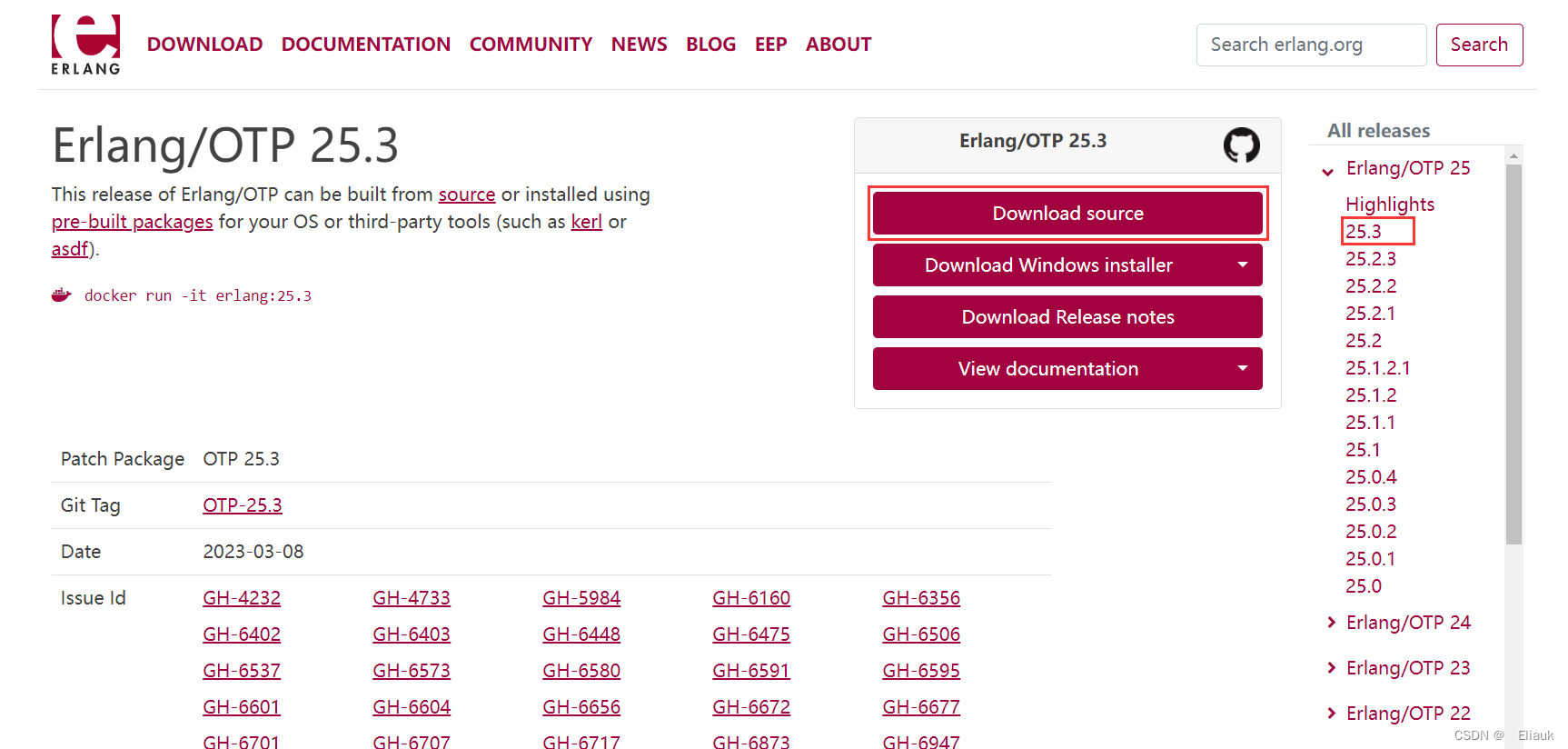Select release 25.3 in the sidebar

(1364, 232)
